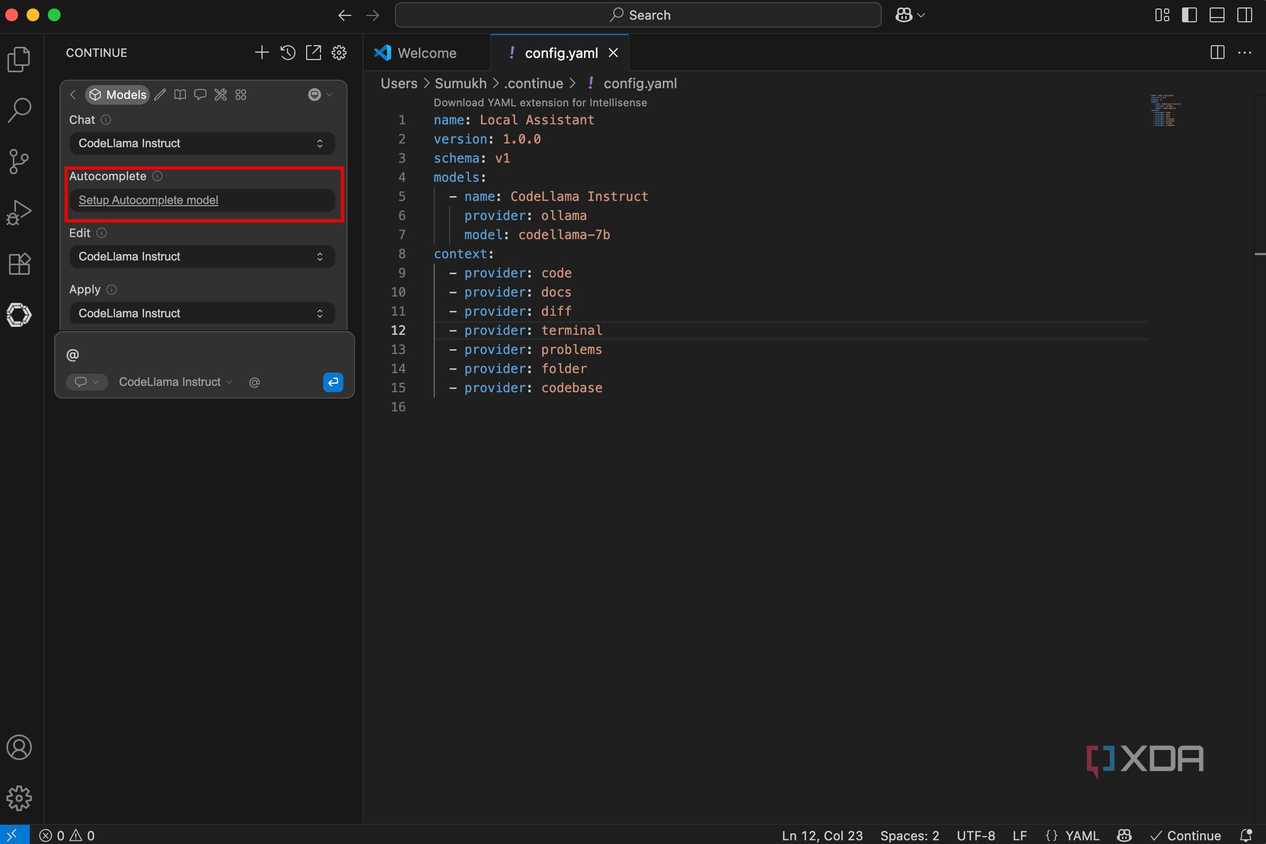Split the editor right

(1217, 53)
